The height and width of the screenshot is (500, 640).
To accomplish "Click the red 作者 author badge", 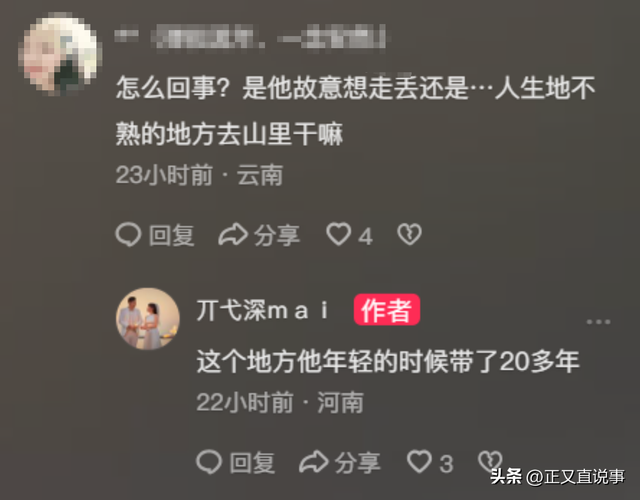I will tap(387, 310).
